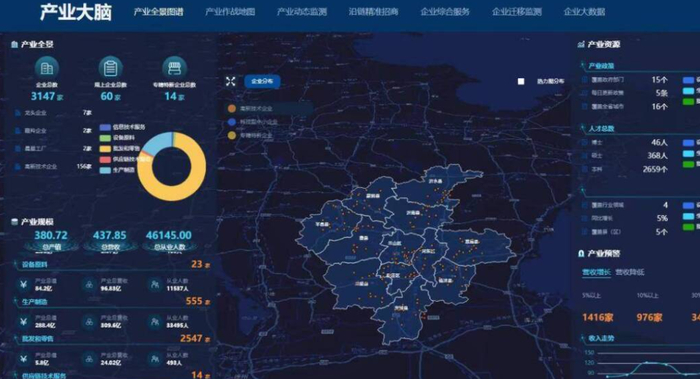
Task: Open the 企业大数据 navigation link
Action: click(584, 12)
